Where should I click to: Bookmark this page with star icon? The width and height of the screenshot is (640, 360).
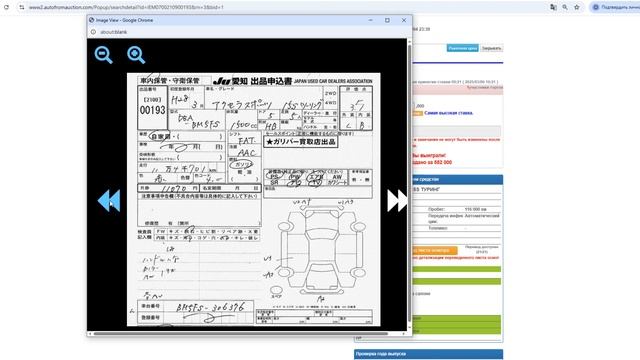tap(577, 7)
